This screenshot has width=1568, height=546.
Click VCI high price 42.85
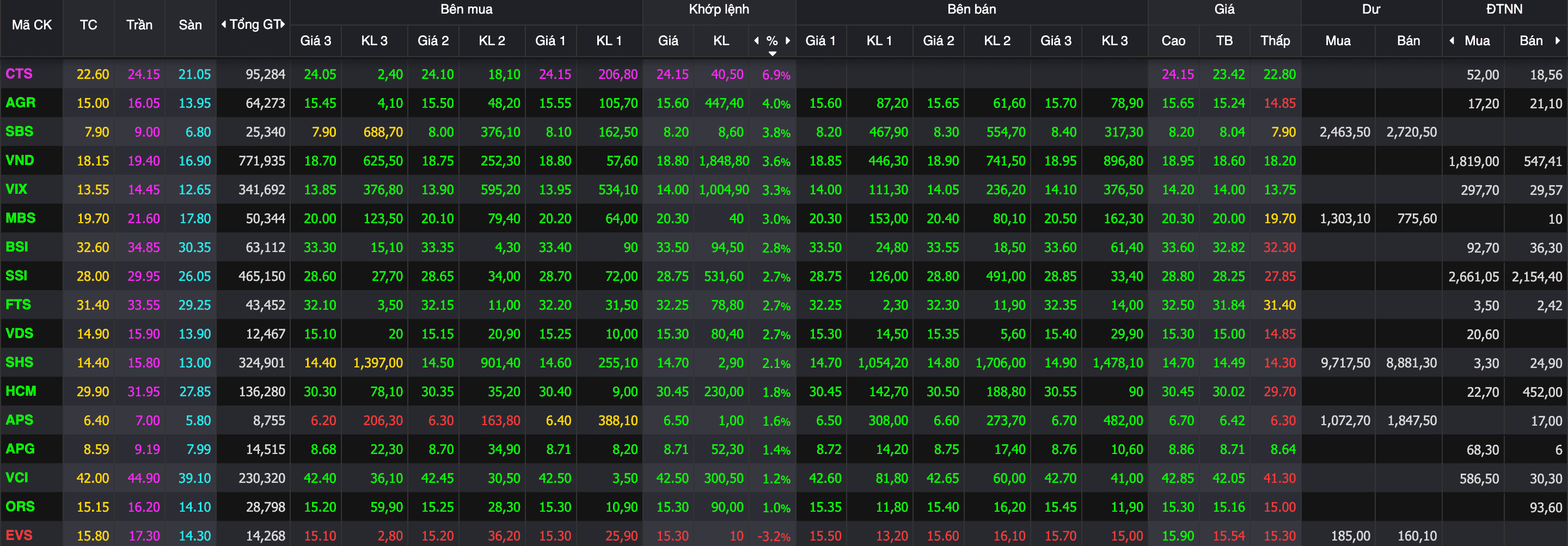[x=1178, y=478]
